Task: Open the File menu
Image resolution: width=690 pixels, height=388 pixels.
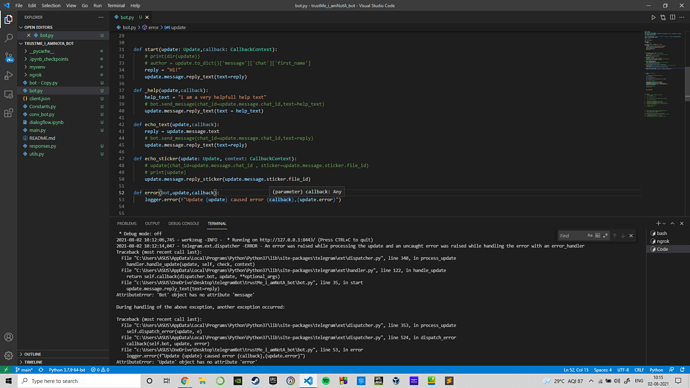Action: [x=18, y=6]
